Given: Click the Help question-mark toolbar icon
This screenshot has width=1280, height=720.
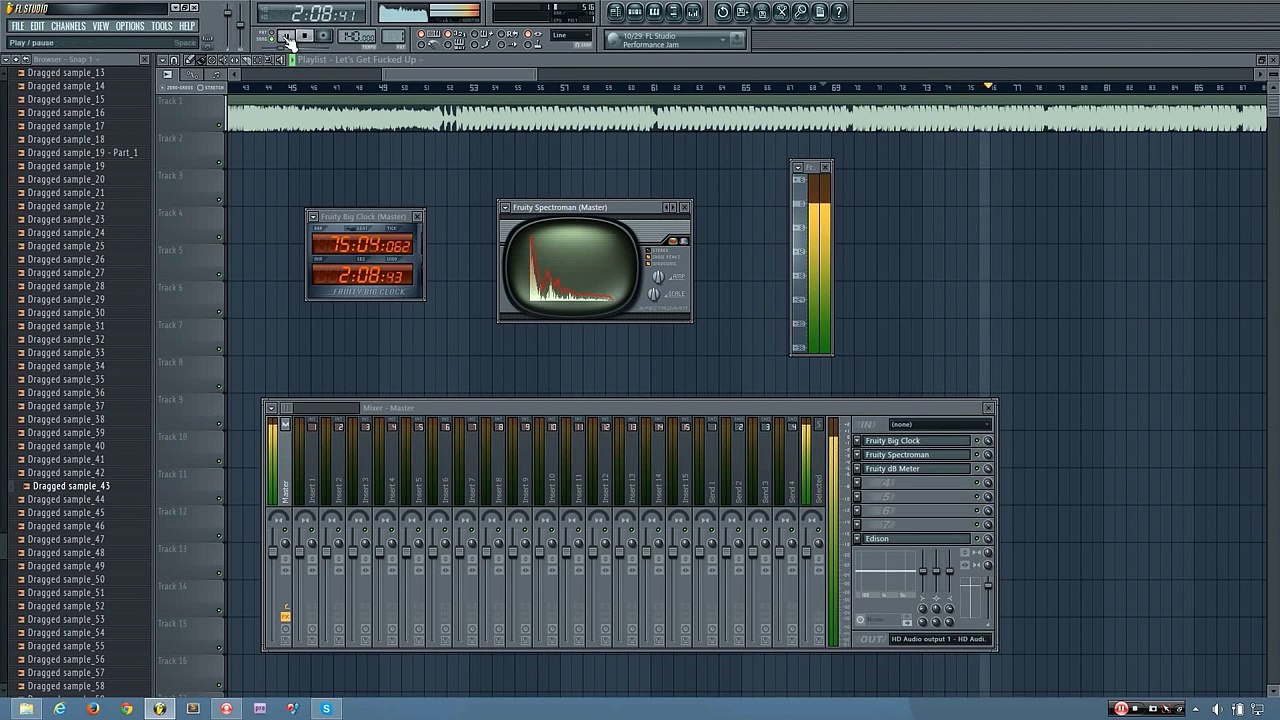Looking at the screenshot, I should 839,12.
